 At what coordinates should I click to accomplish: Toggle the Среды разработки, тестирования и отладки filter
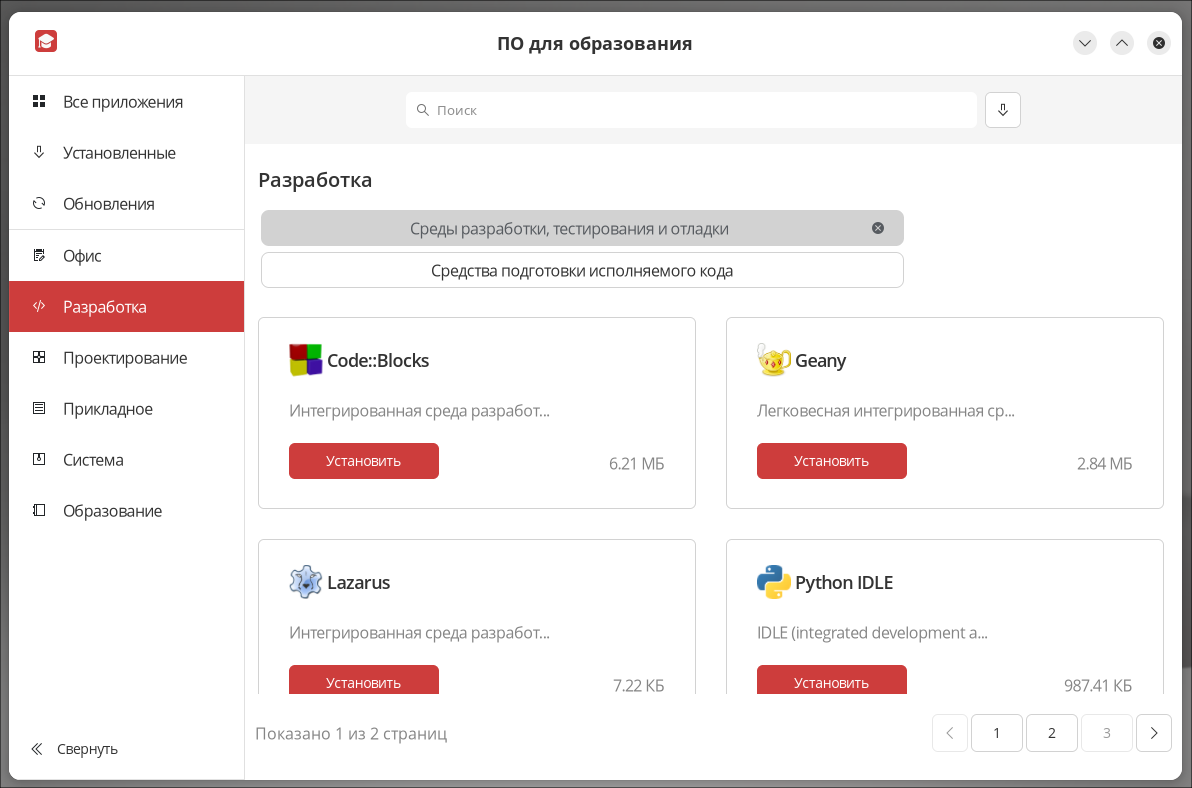582,228
